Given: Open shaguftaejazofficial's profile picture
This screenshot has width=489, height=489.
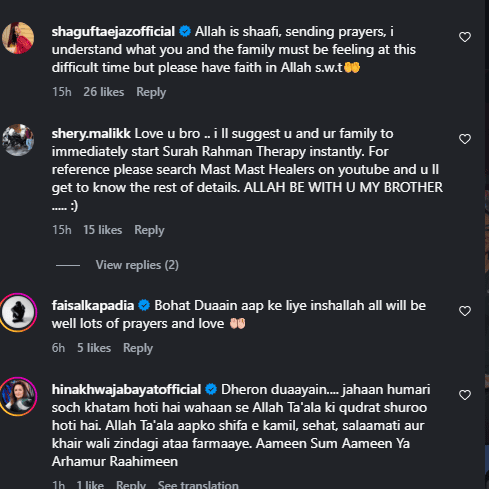Looking at the screenshot, I should [18, 38].
